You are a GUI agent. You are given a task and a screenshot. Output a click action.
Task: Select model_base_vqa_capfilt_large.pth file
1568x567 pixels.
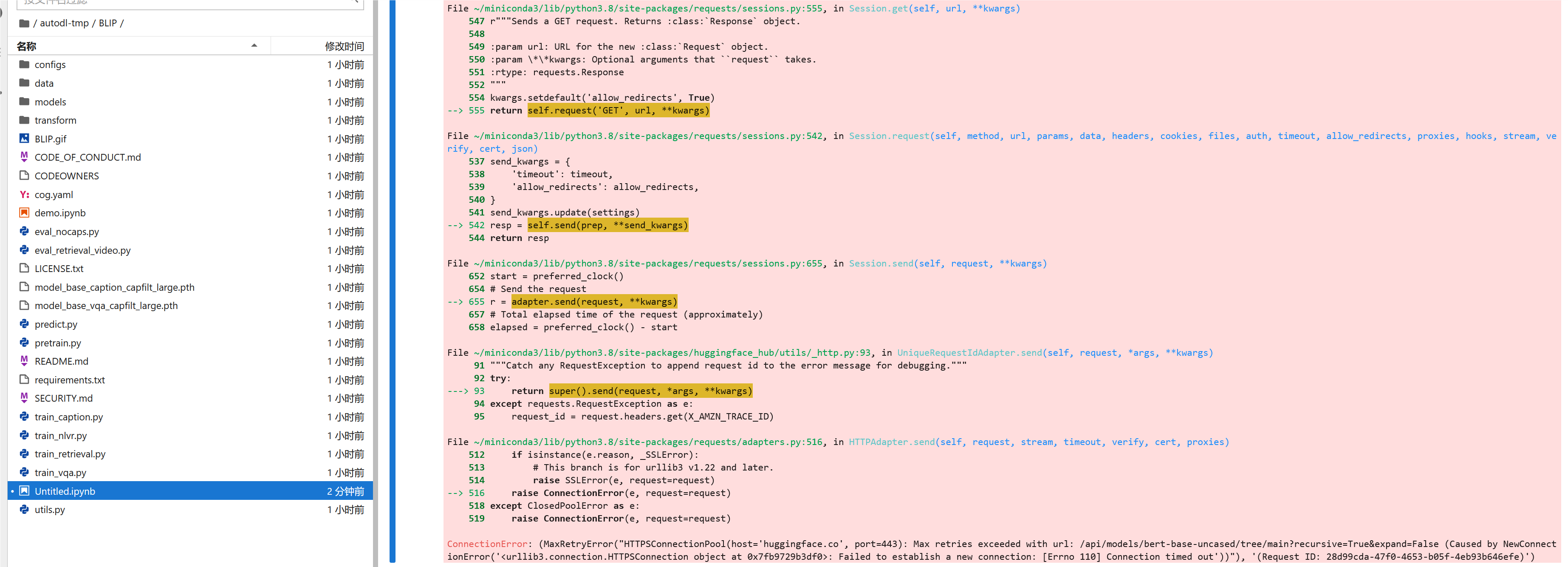click(106, 306)
